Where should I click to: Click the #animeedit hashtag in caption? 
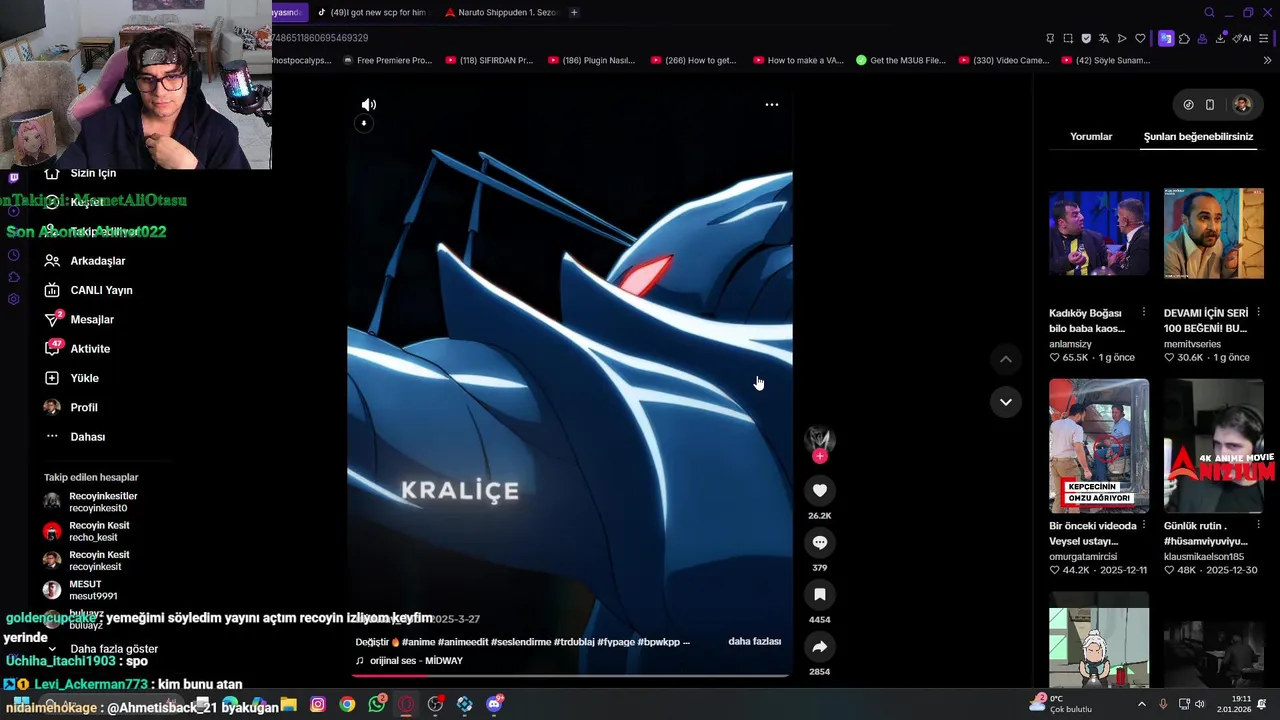(463, 642)
